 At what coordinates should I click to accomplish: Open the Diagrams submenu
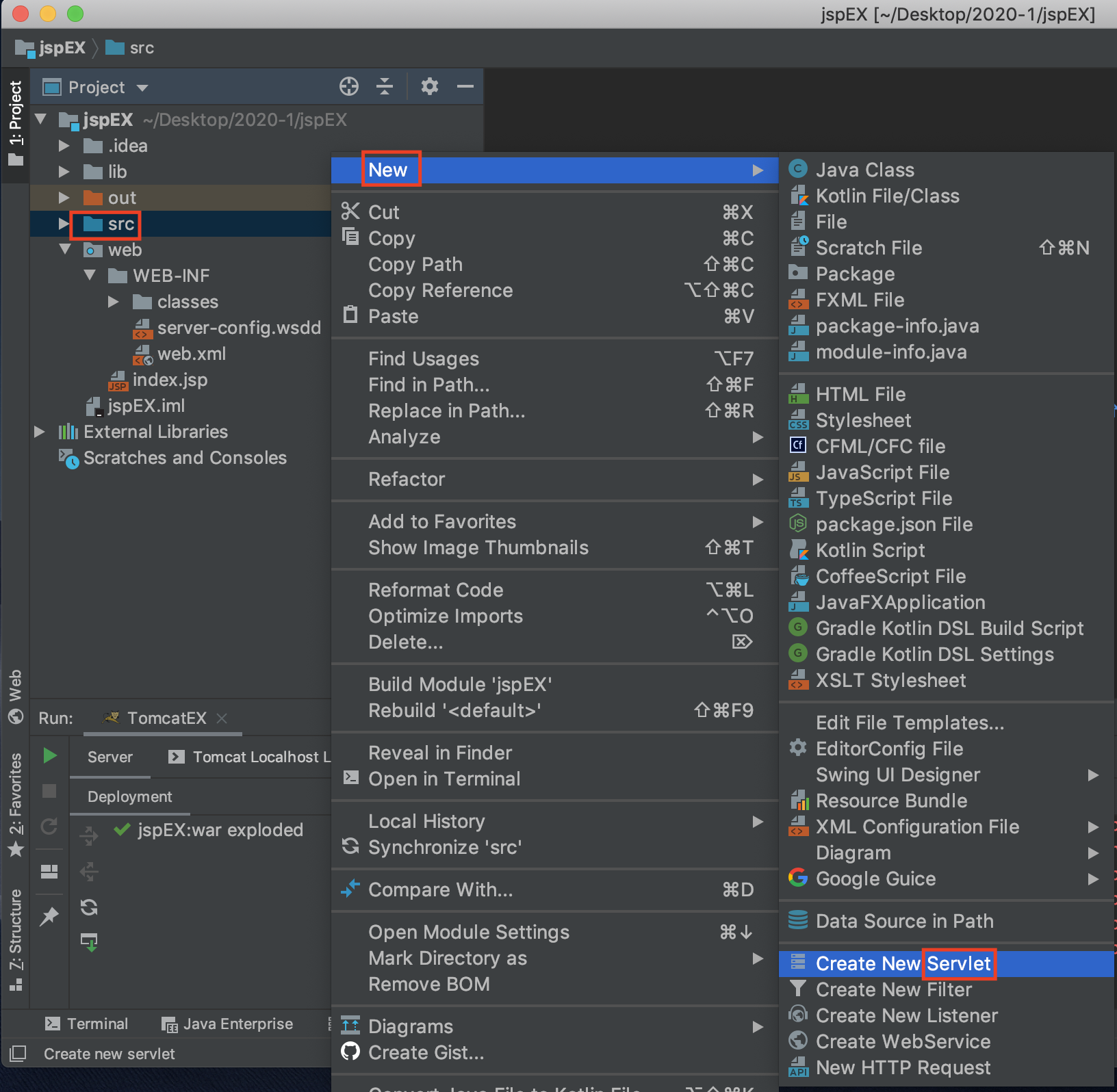554,1026
